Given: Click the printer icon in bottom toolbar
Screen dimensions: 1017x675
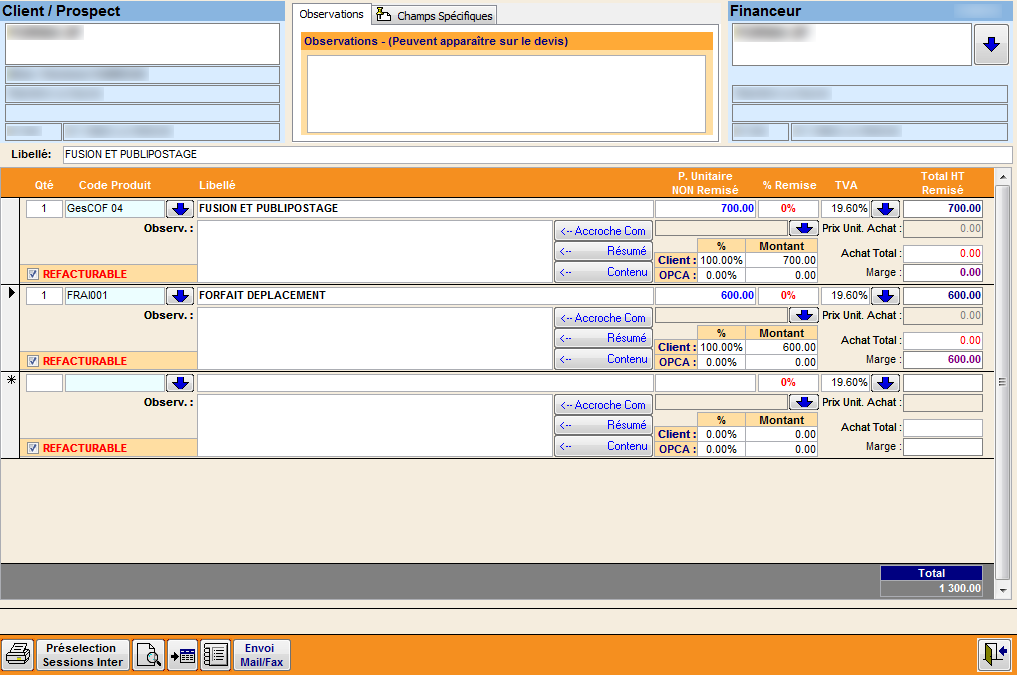Looking at the screenshot, I should [18, 655].
